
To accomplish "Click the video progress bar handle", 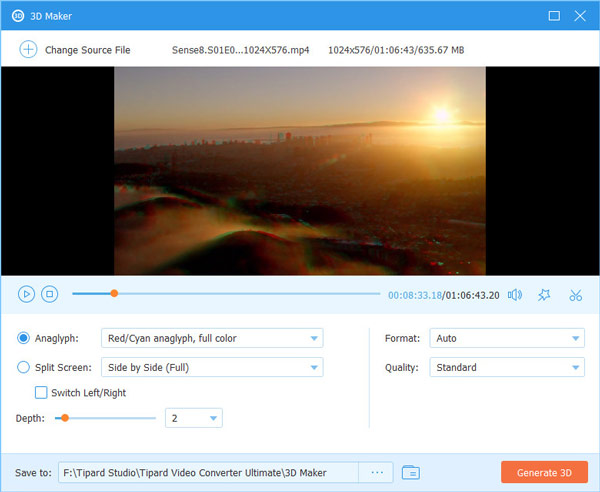I will point(114,293).
